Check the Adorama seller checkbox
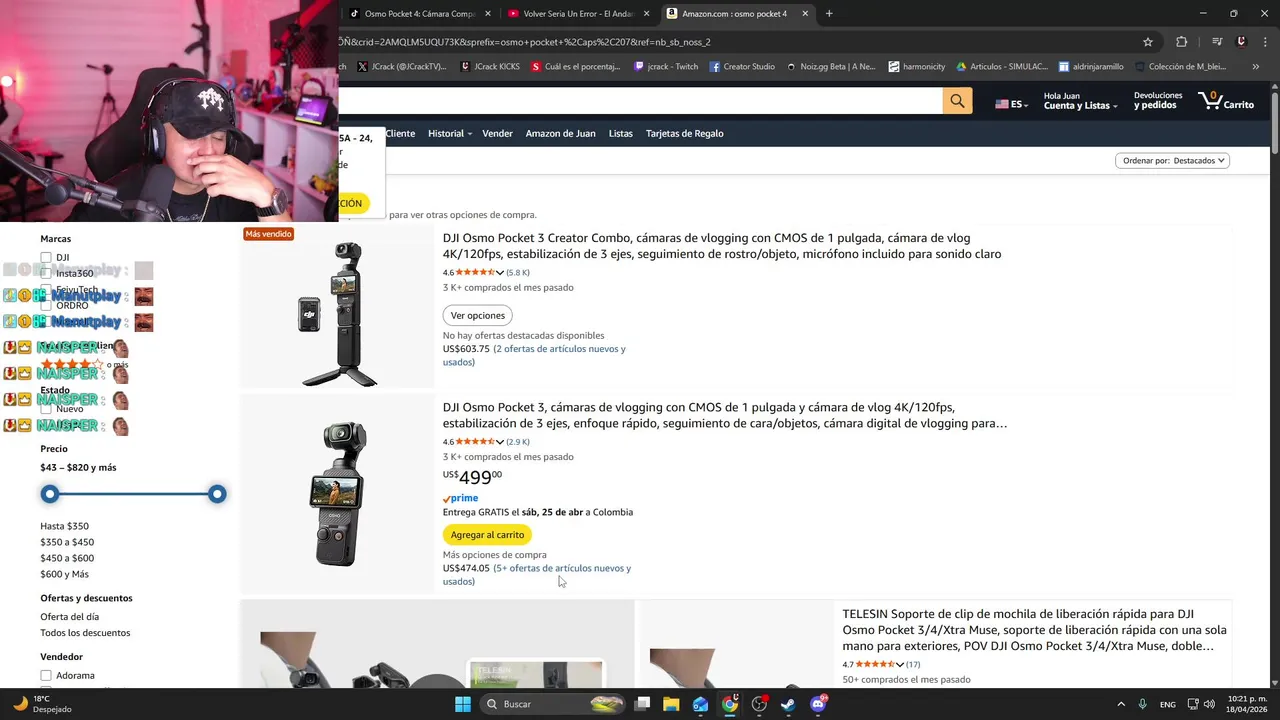Image resolution: width=1280 pixels, height=720 pixels. (46, 675)
